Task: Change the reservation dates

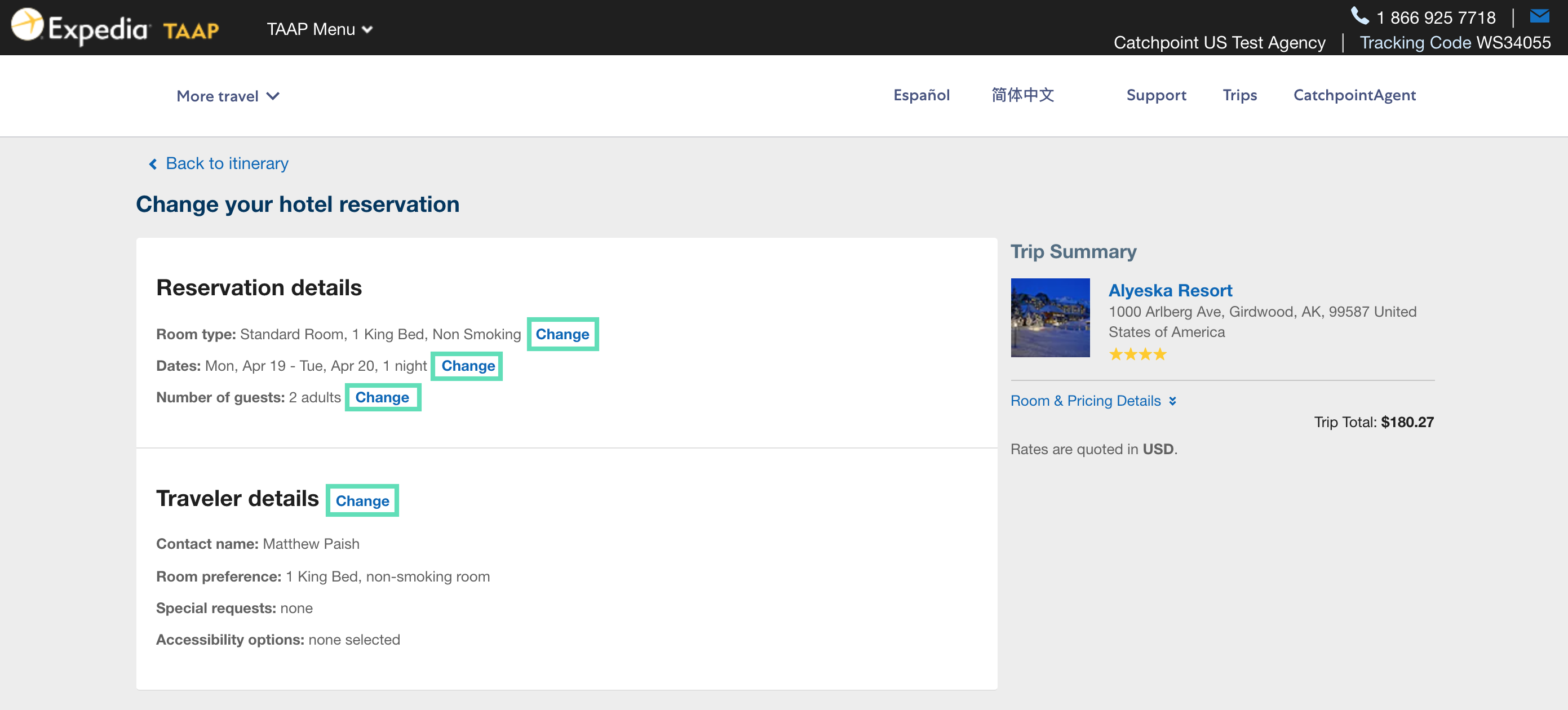Action: click(x=467, y=366)
